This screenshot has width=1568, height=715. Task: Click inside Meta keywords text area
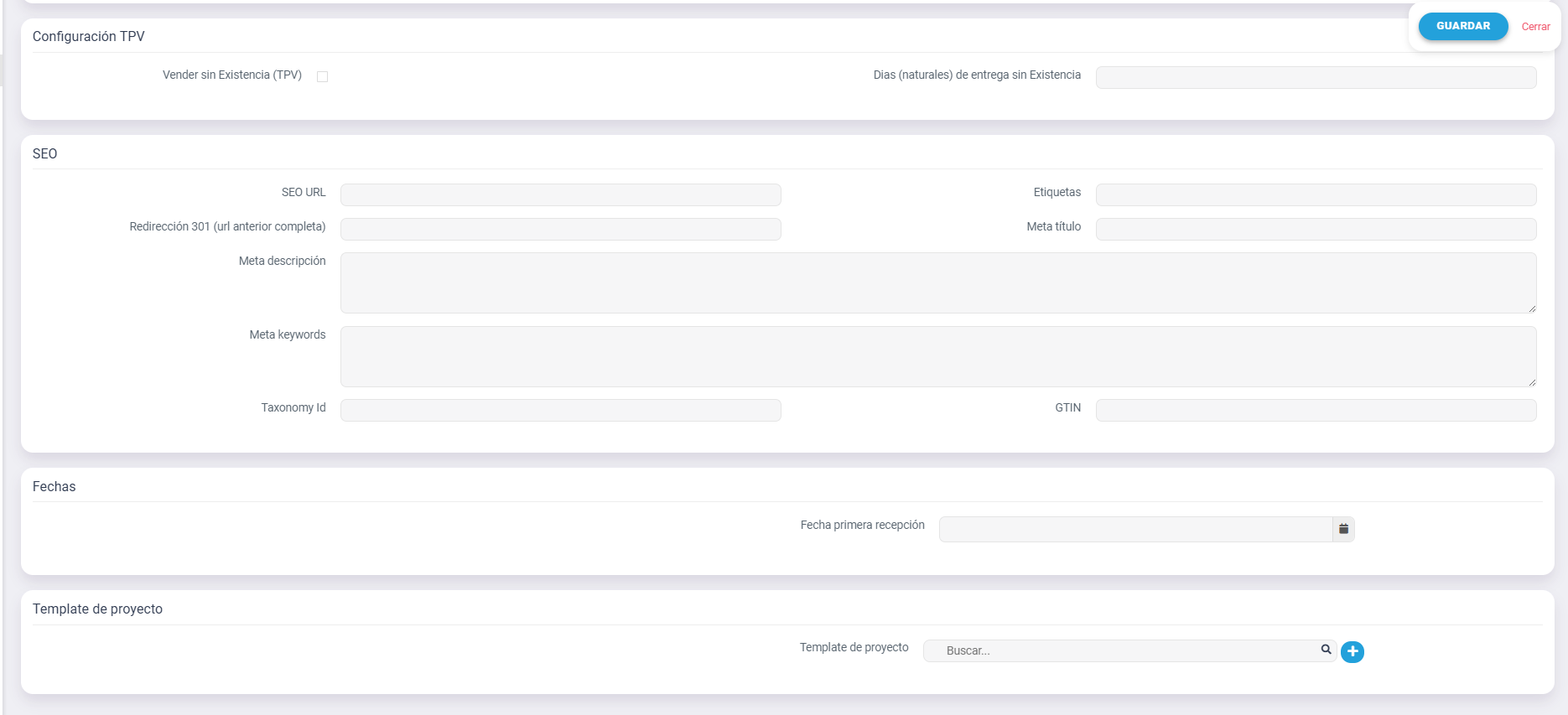(x=938, y=356)
